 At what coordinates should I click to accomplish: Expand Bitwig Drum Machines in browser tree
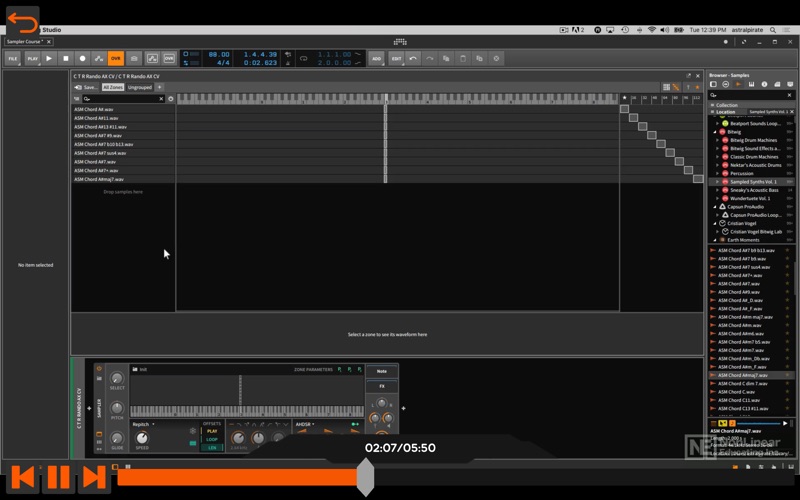718,140
